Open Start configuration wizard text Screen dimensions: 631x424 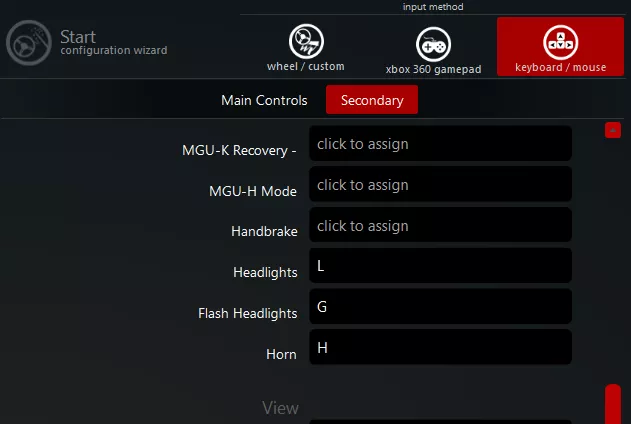tap(113, 42)
